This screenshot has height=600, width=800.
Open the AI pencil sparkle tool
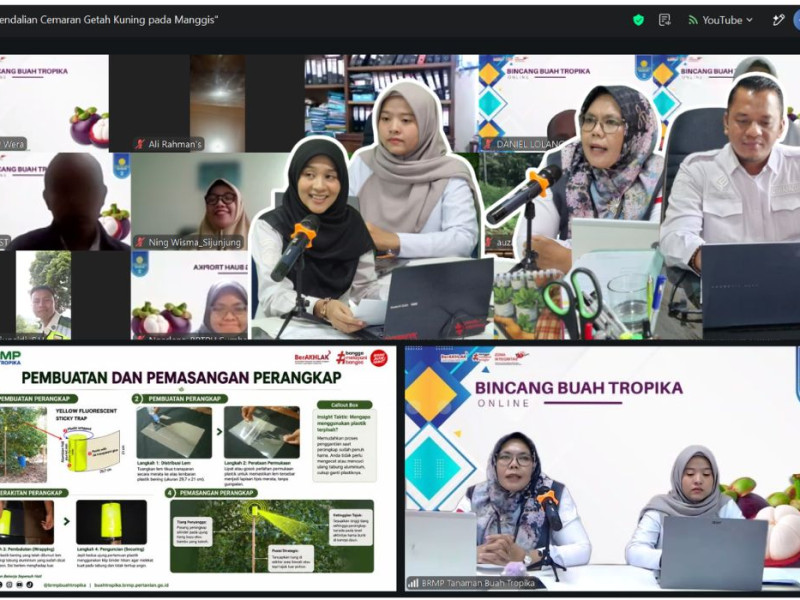(x=779, y=20)
